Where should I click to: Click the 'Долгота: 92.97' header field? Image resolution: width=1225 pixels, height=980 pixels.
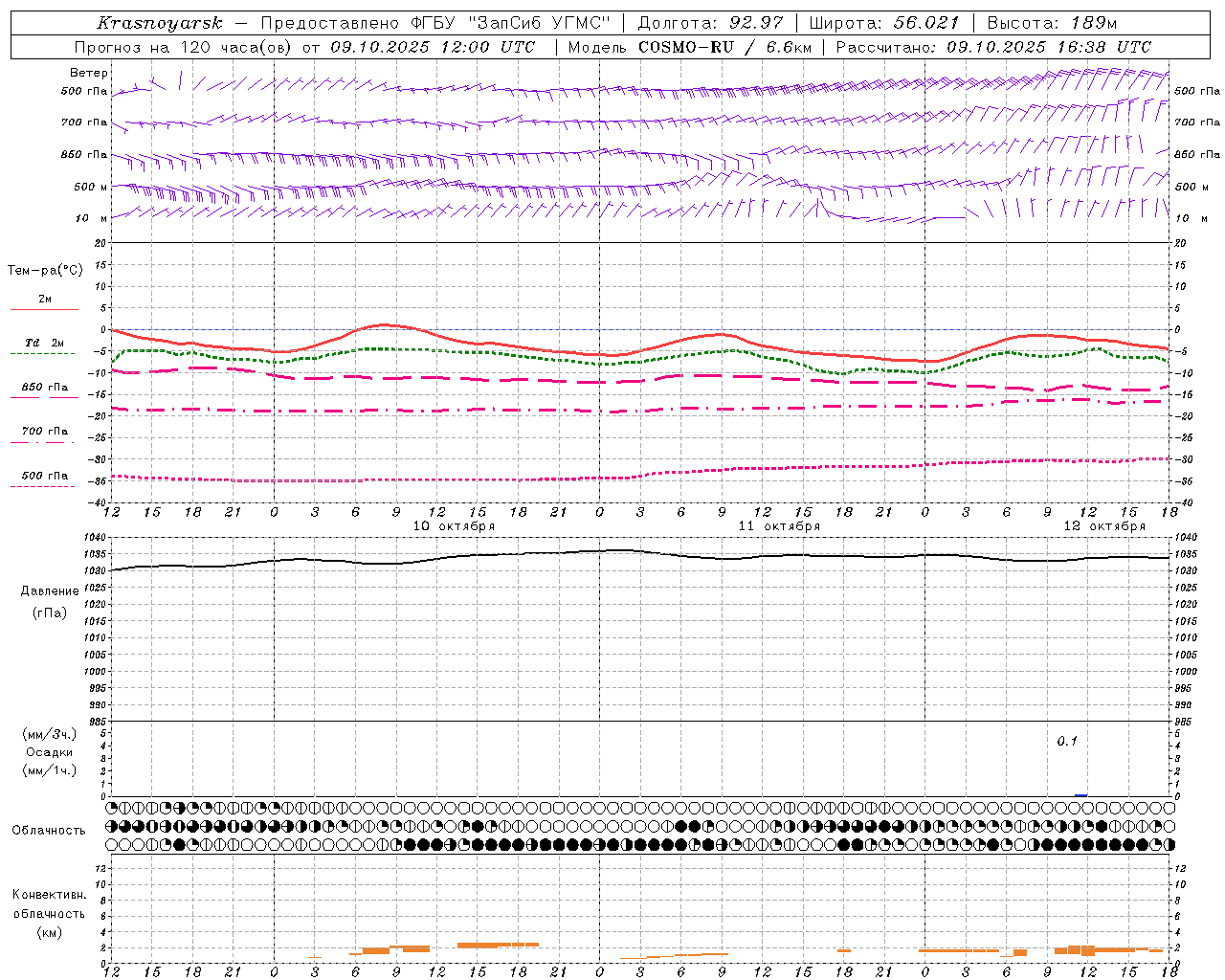[710, 23]
